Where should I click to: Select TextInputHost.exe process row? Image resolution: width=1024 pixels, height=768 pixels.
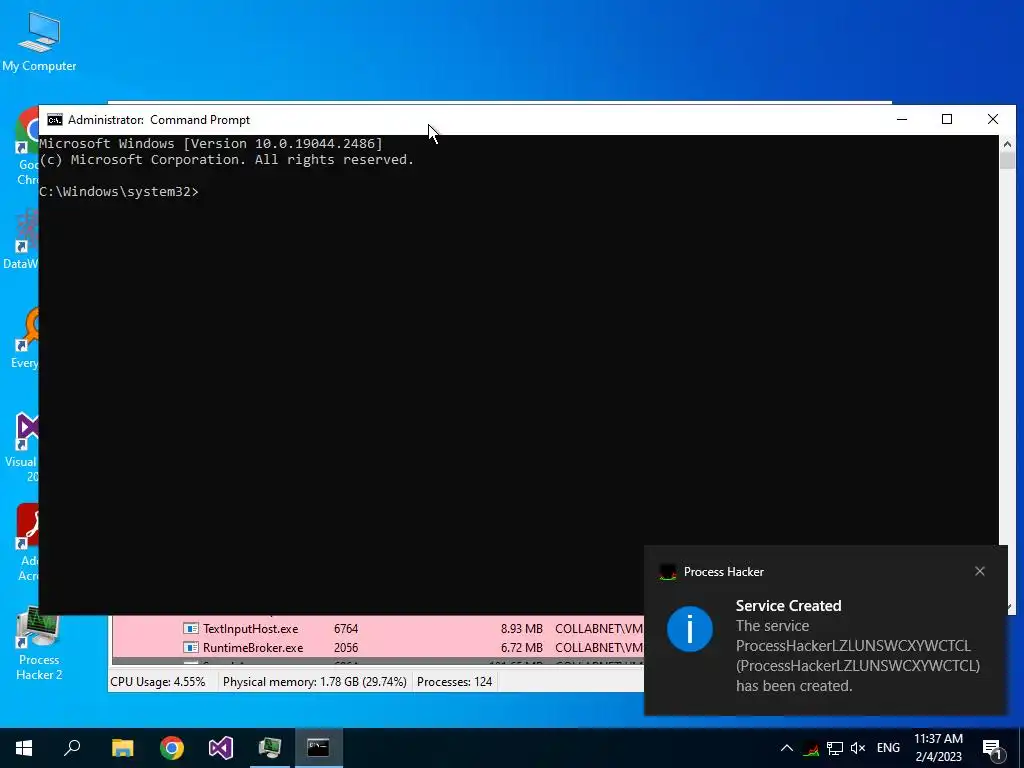377,628
